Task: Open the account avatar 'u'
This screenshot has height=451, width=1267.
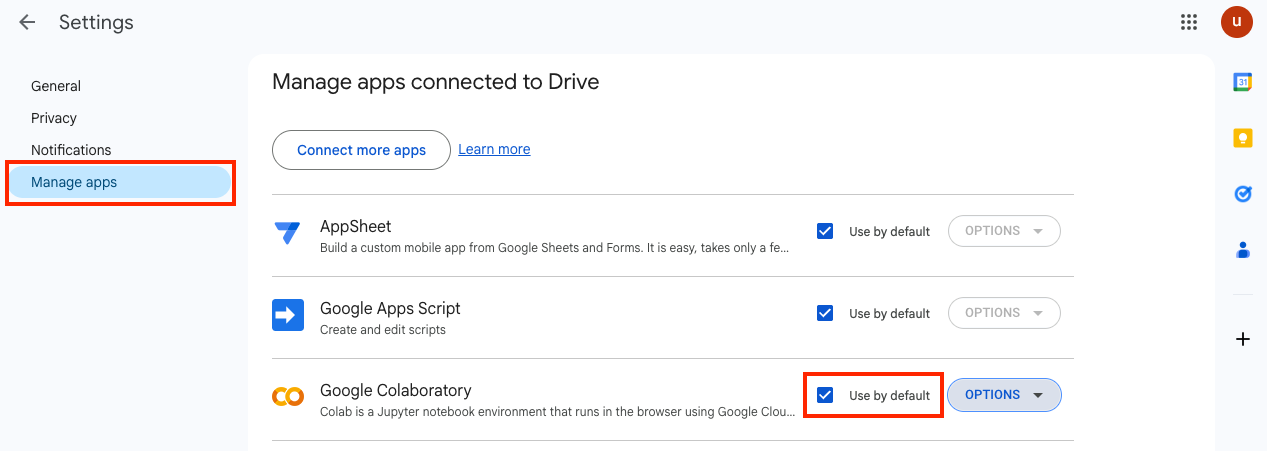Action: [x=1237, y=22]
